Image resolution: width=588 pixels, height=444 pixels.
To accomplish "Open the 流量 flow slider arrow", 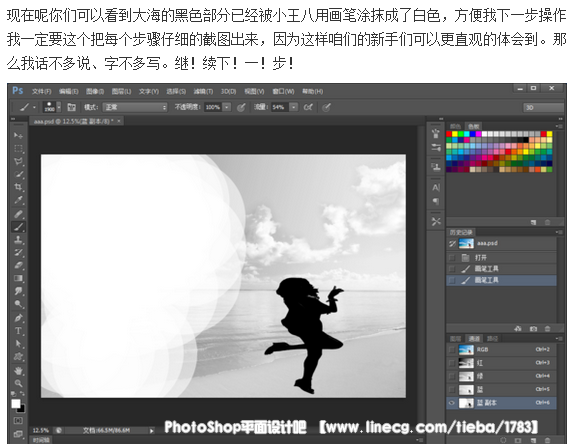I will point(294,107).
